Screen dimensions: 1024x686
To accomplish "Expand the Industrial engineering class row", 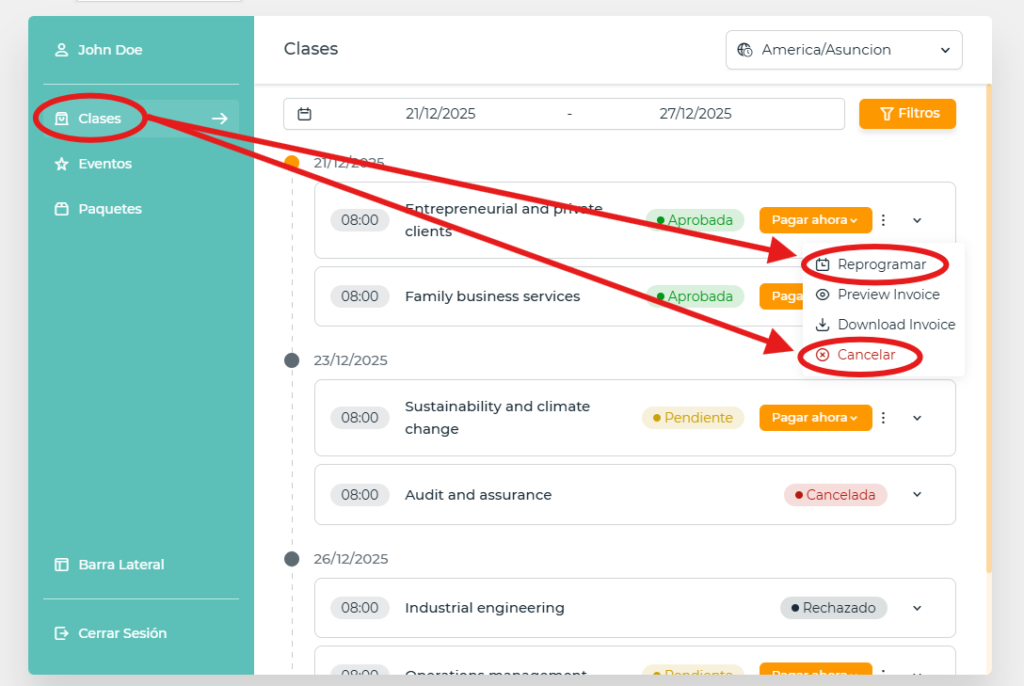I will (x=917, y=608).
